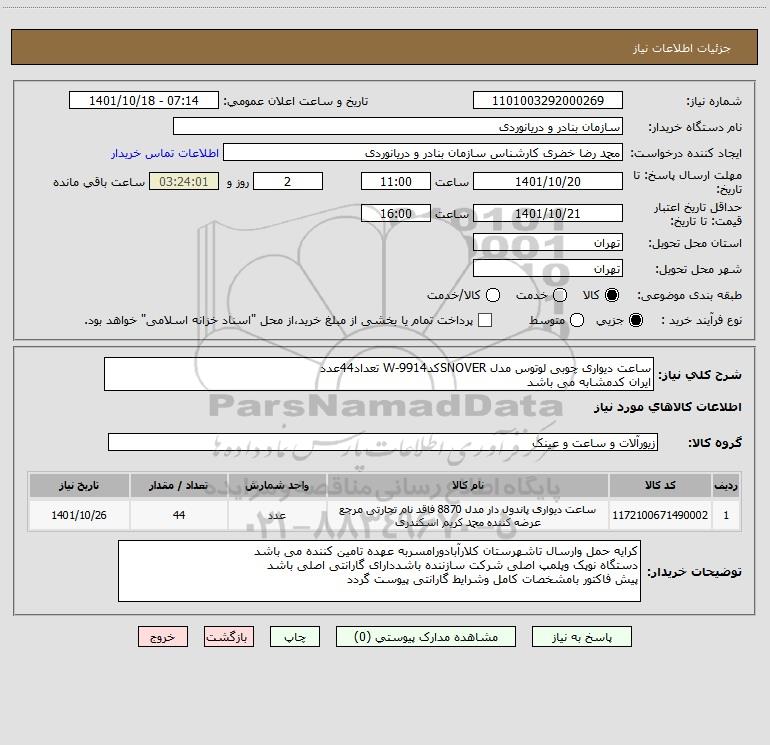Viewport: 770px width, 745px height.
Task: Click the گروه کالا field زیورآلات و ساعت
Action: 383,442
